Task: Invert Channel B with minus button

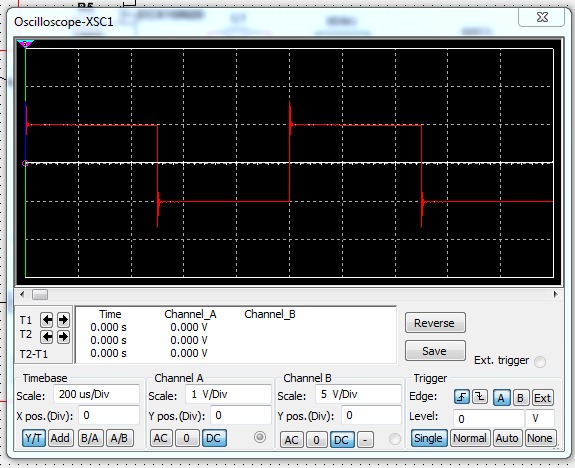Action: pos(365,440)
